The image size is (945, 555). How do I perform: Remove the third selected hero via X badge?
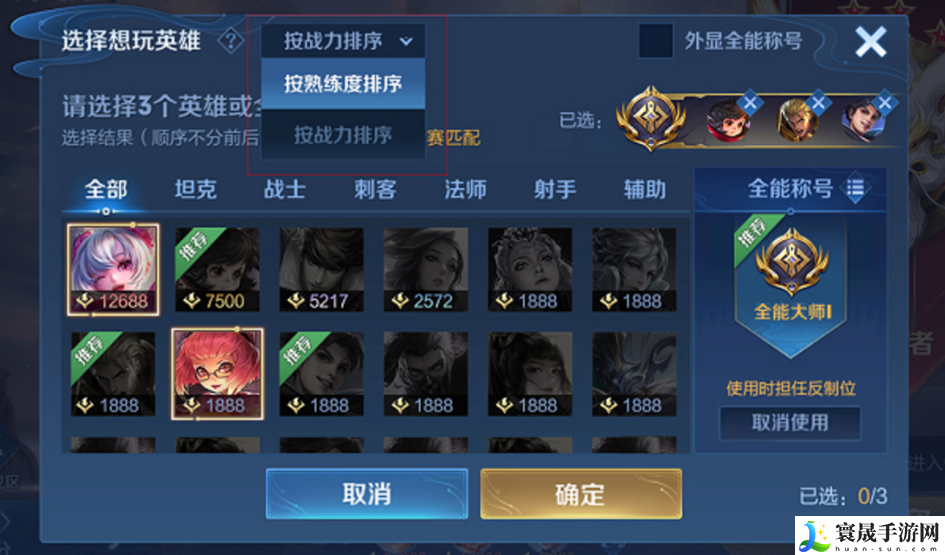point(885,102)
